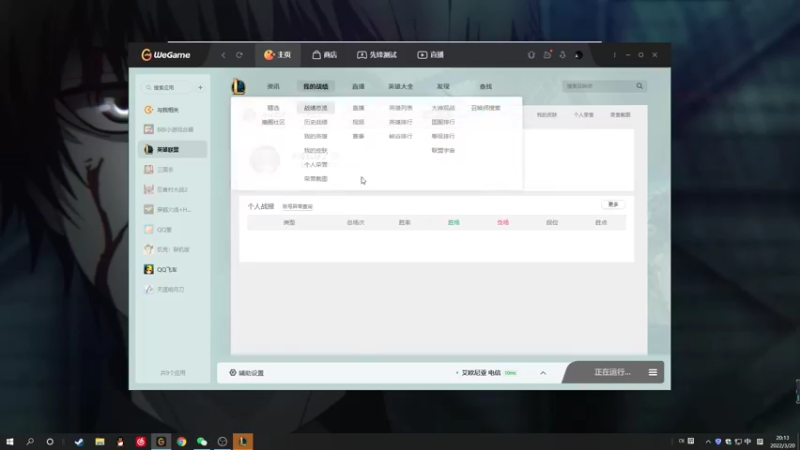Click the 账号异常查询 link
The image size is (800, 450).
tap(297, 207)
